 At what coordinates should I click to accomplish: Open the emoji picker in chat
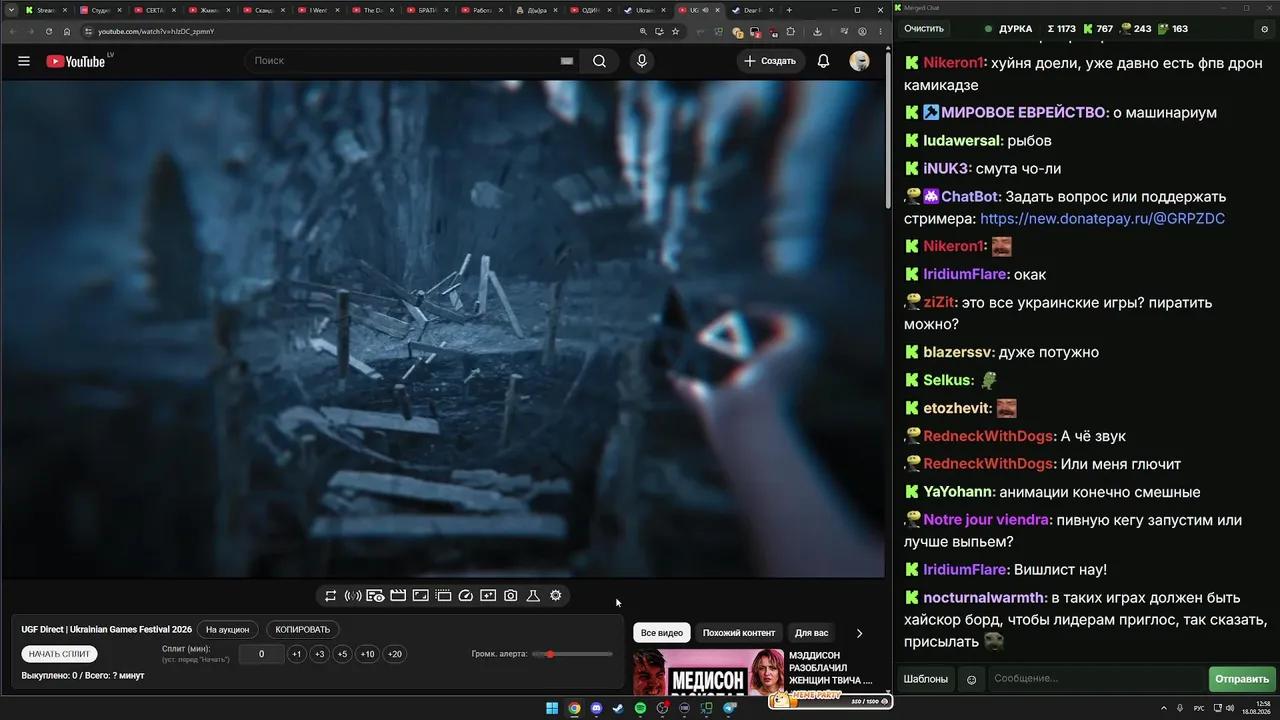(971, 679)
